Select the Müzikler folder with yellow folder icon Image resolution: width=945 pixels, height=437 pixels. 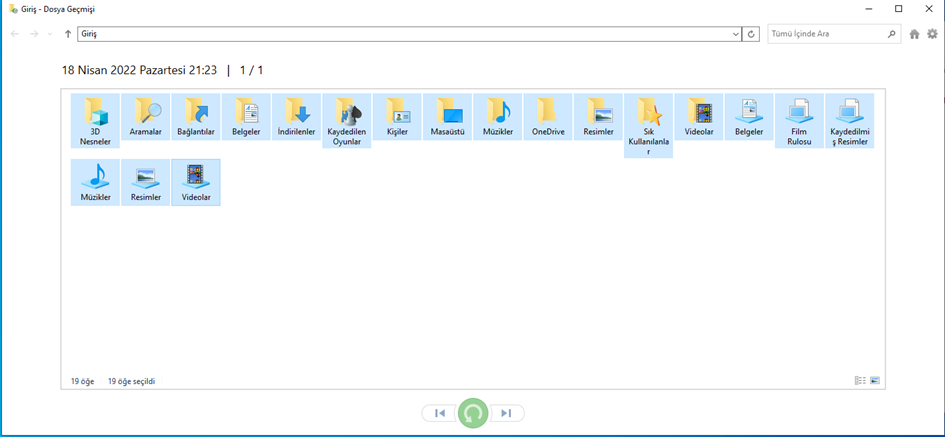[498, 117]
